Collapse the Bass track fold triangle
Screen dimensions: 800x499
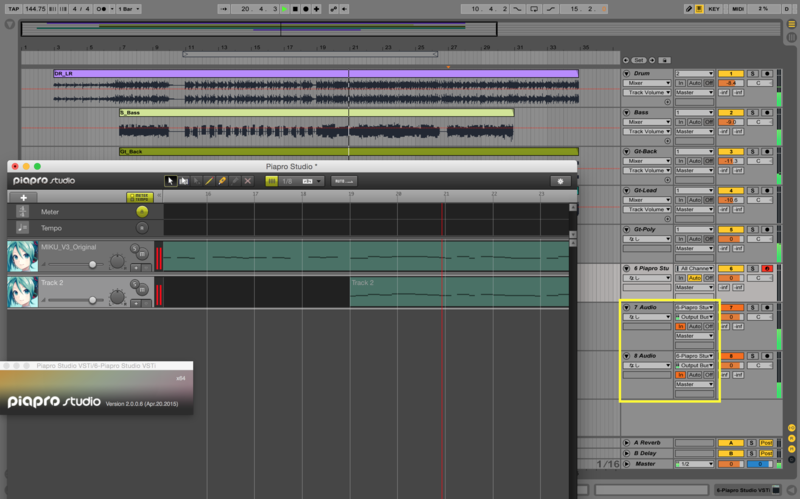click(x=627, y=112)
